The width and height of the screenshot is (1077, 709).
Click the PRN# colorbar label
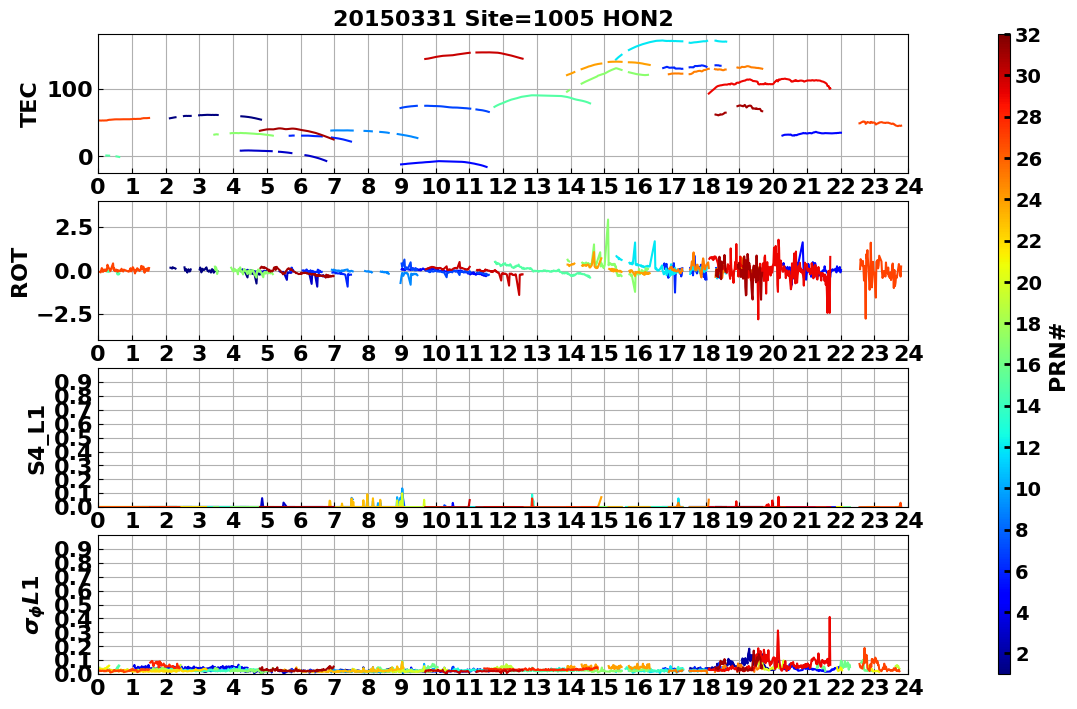pos(1058,358)
